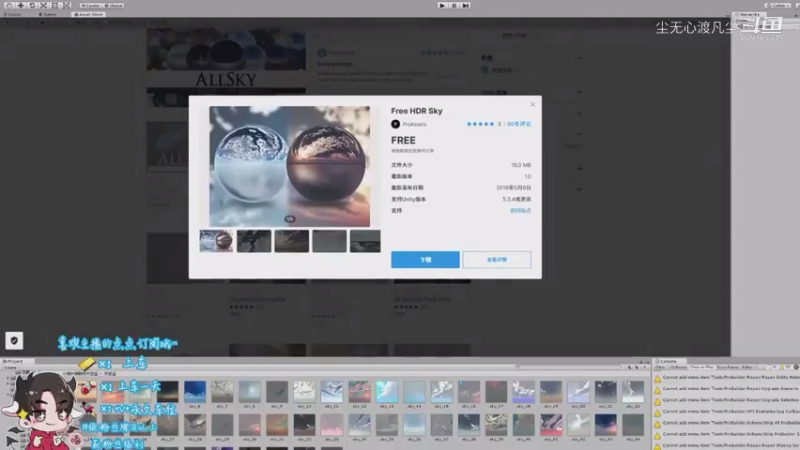The height and width of the screenshot is (450, 800).
Task: Click the Pause button in top toolbar
Action: (454, 5)
